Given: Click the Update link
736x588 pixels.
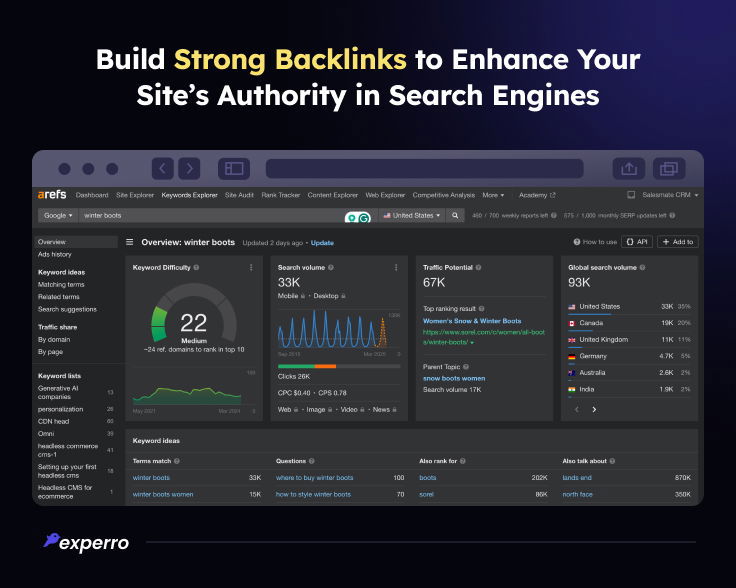Looking at the screenshot, I should point(322,243).
